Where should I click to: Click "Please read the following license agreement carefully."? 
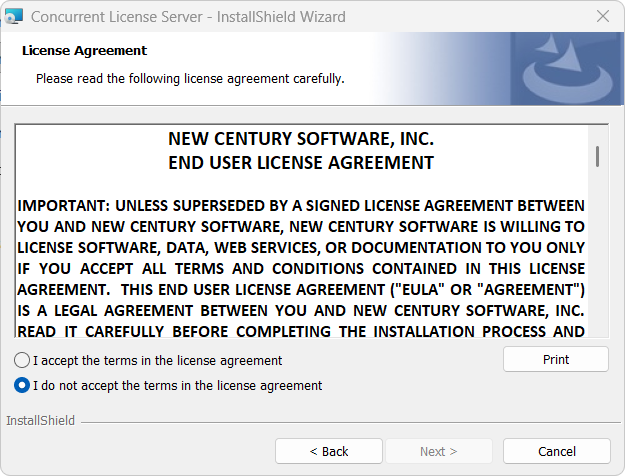(190, 79)
